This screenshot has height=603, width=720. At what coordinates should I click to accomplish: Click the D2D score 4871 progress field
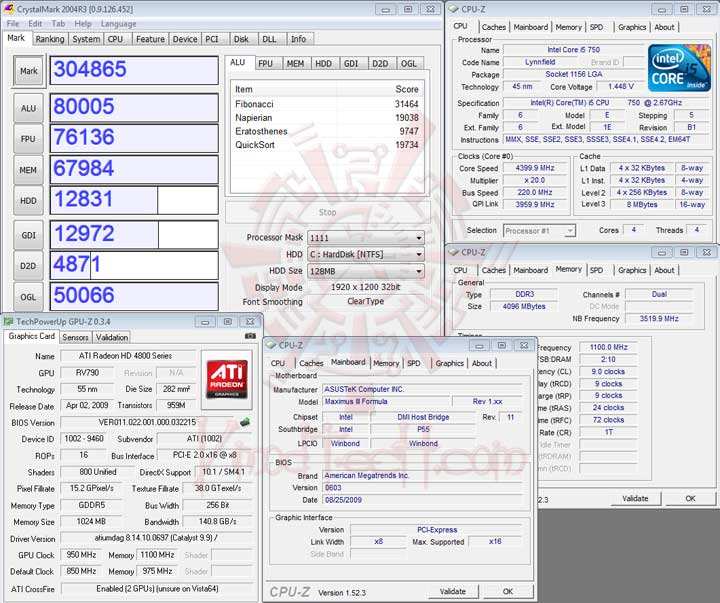pyautogui.click(x=134, y=265)
